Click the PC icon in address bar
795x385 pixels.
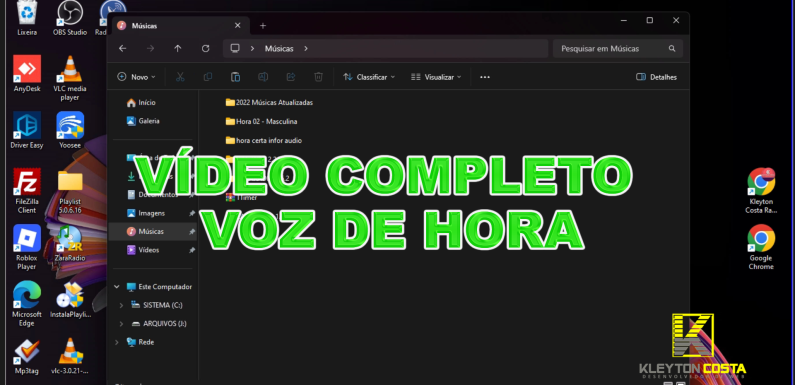(235, 49)
